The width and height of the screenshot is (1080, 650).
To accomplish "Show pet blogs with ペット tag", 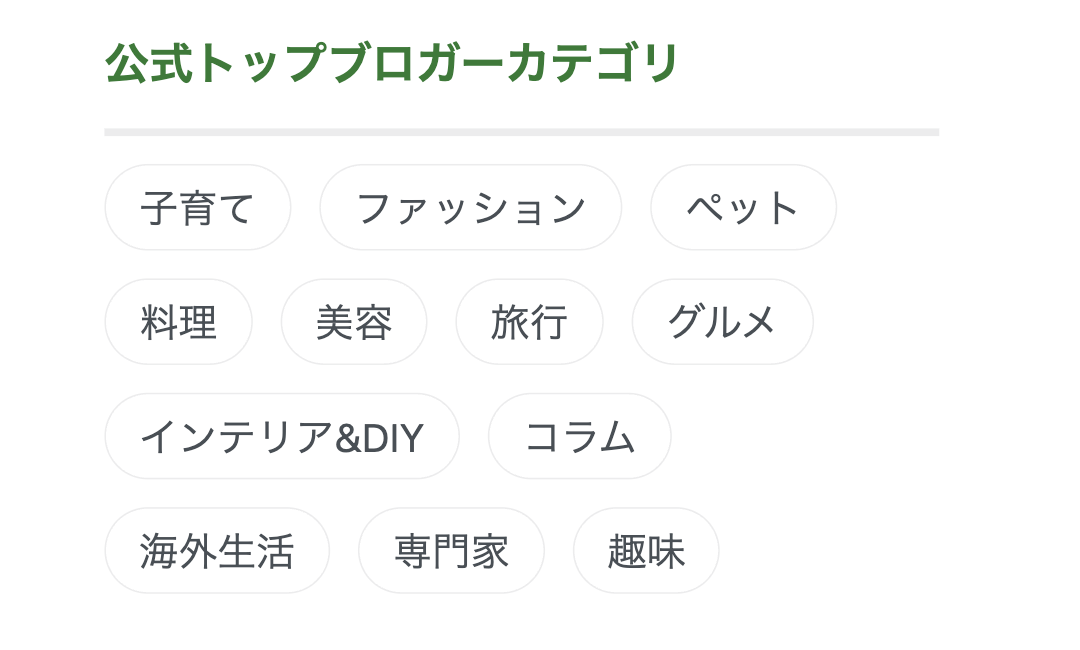I will (743, 208).
